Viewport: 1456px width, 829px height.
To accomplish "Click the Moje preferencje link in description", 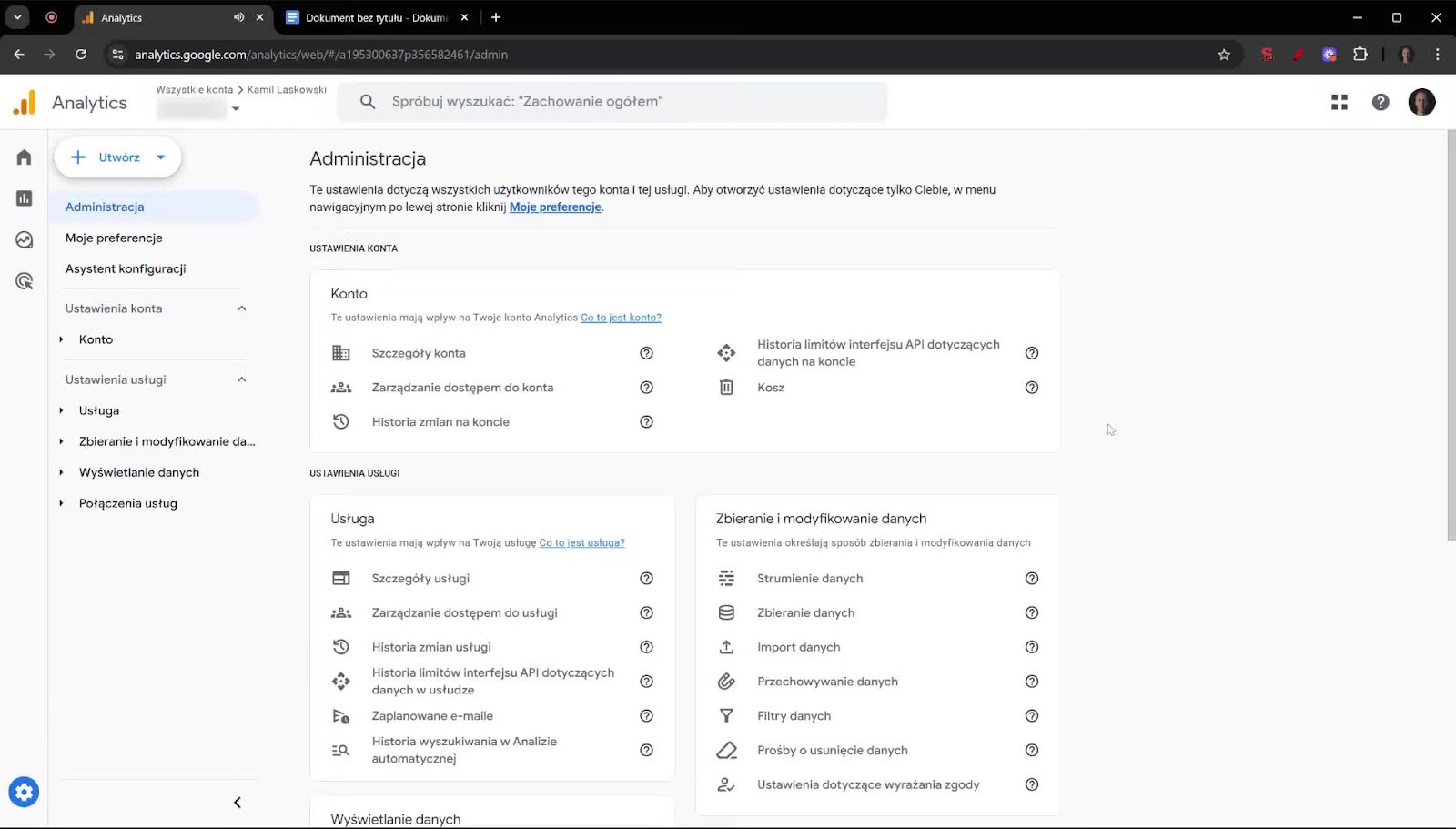I will coord(555,207).
